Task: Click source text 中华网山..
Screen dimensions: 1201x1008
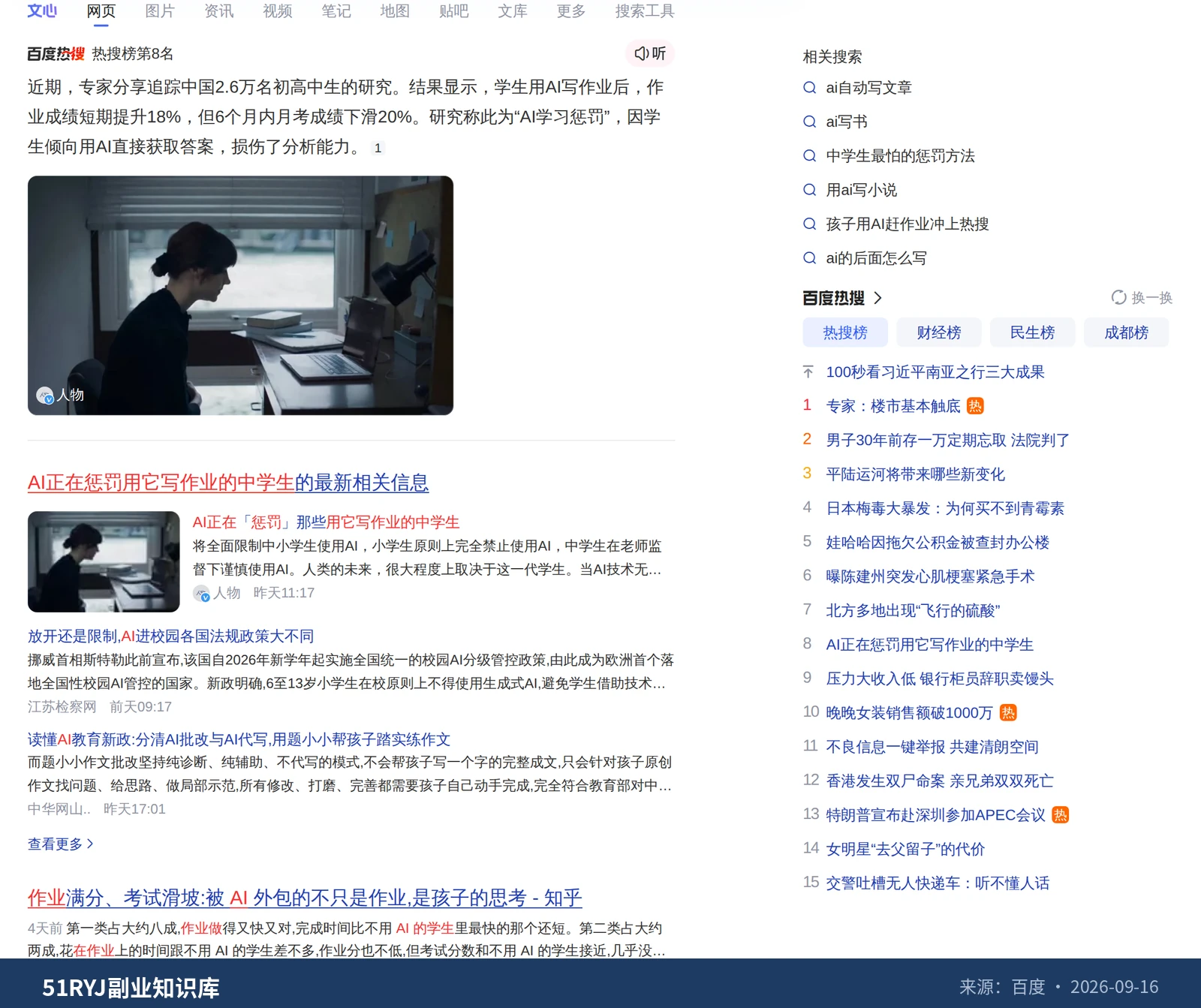Action: (59, 809)
